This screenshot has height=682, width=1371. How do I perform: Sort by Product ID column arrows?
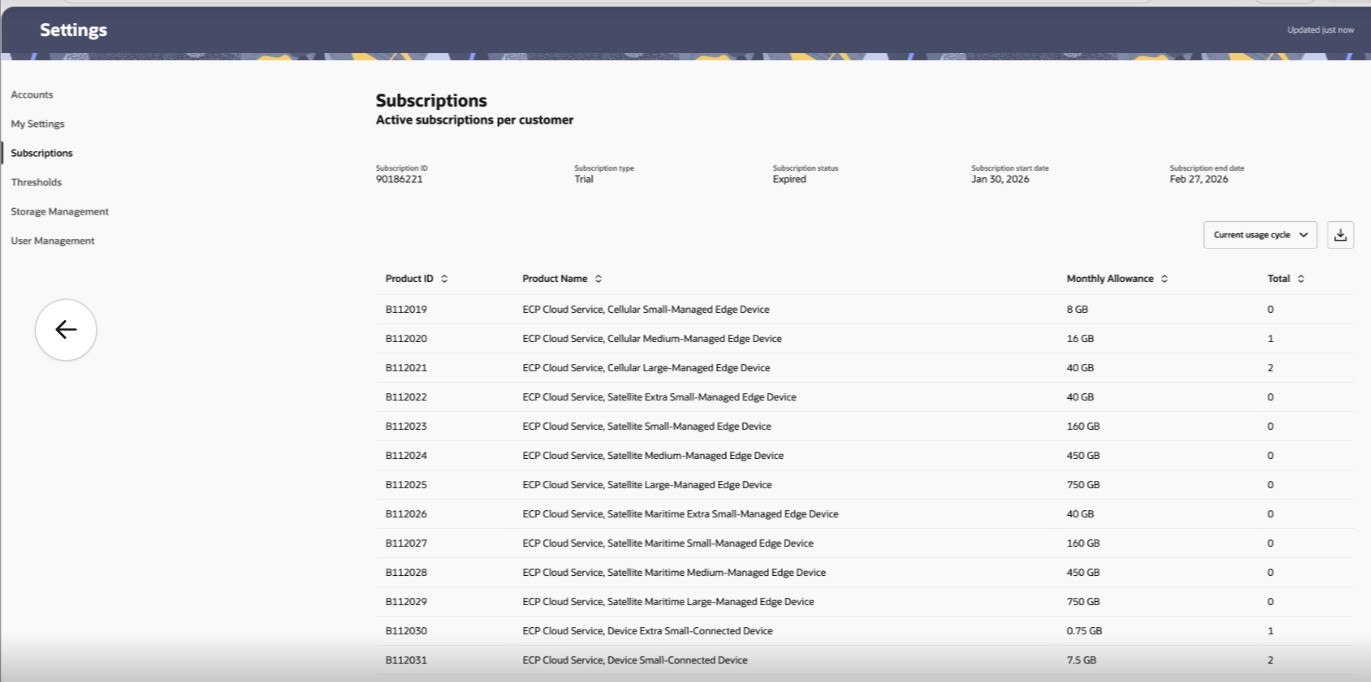[444, 279]
